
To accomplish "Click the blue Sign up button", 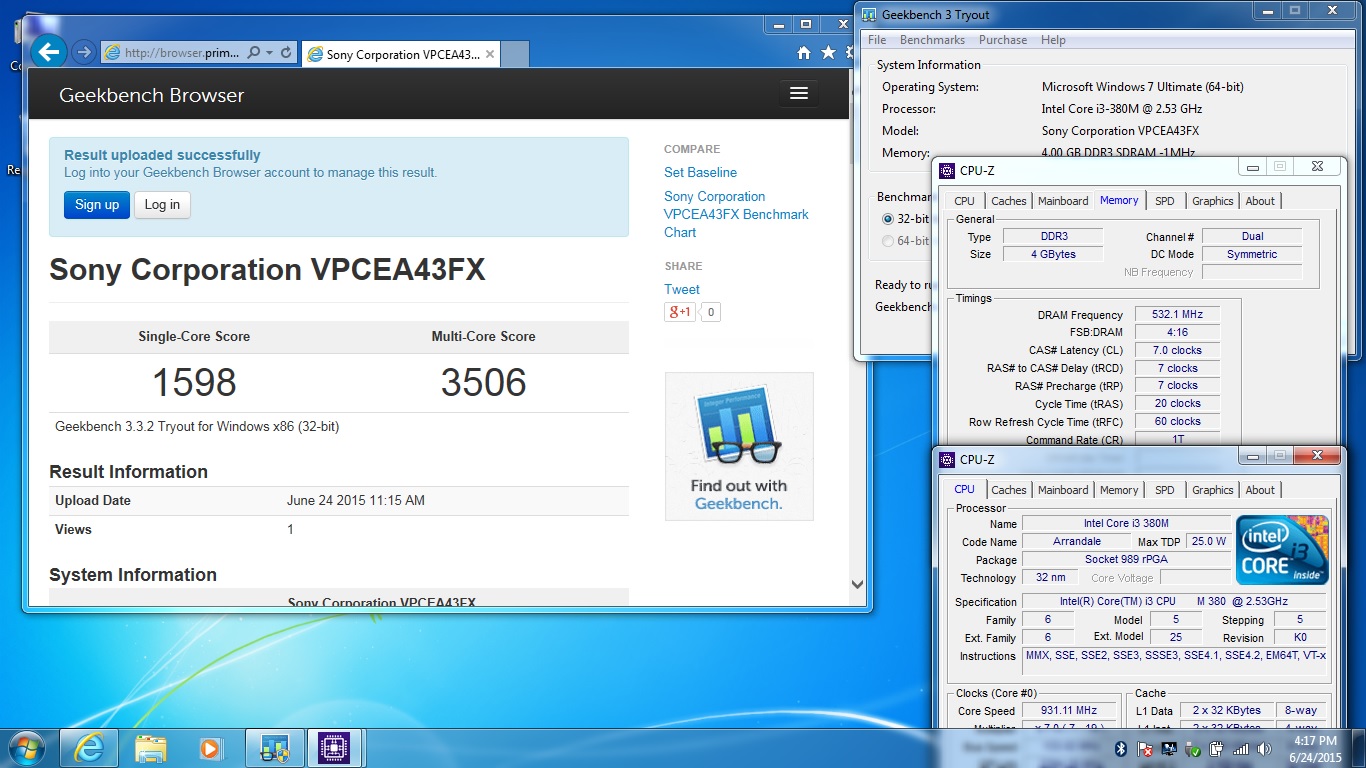I will [x=97, y=204].
